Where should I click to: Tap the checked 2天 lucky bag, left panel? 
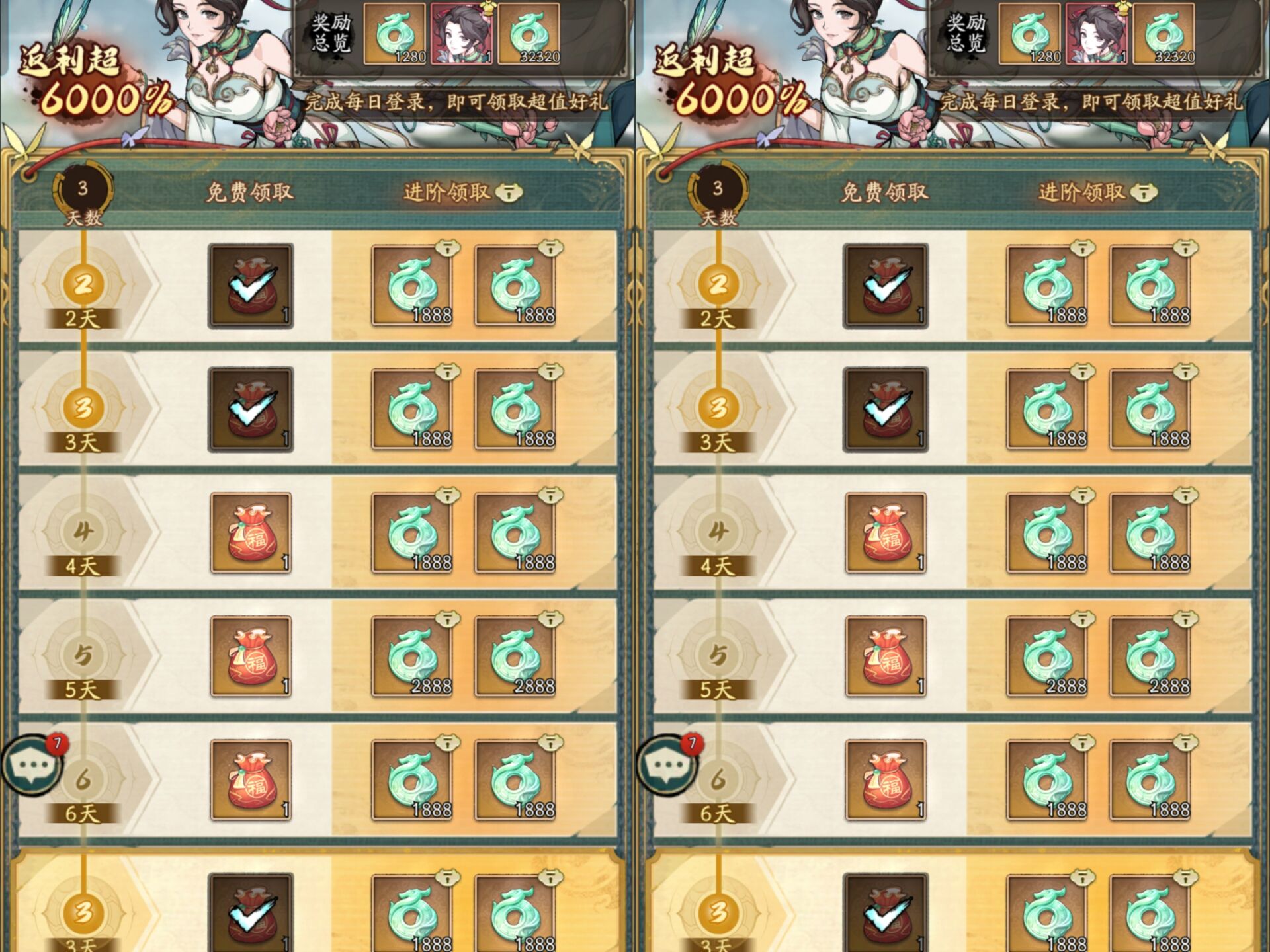251,286
